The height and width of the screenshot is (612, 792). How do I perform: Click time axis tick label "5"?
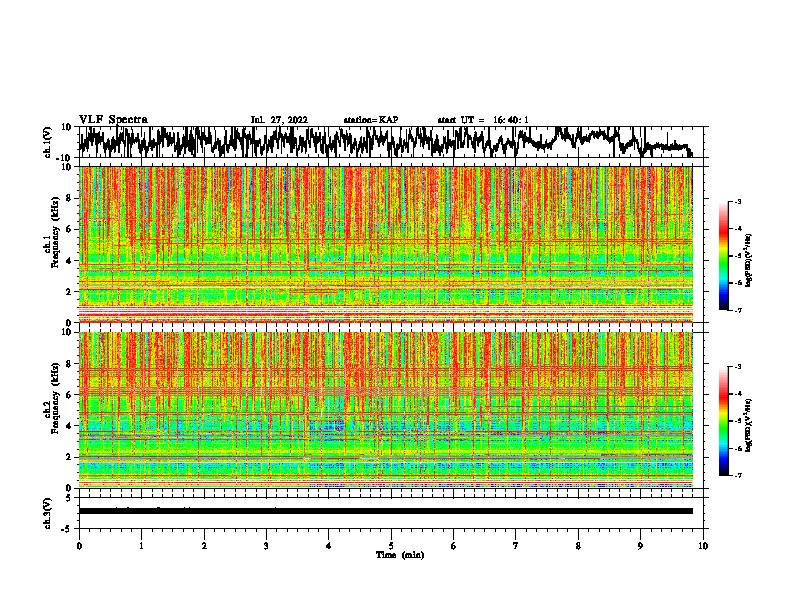click(x=391, y=546)
